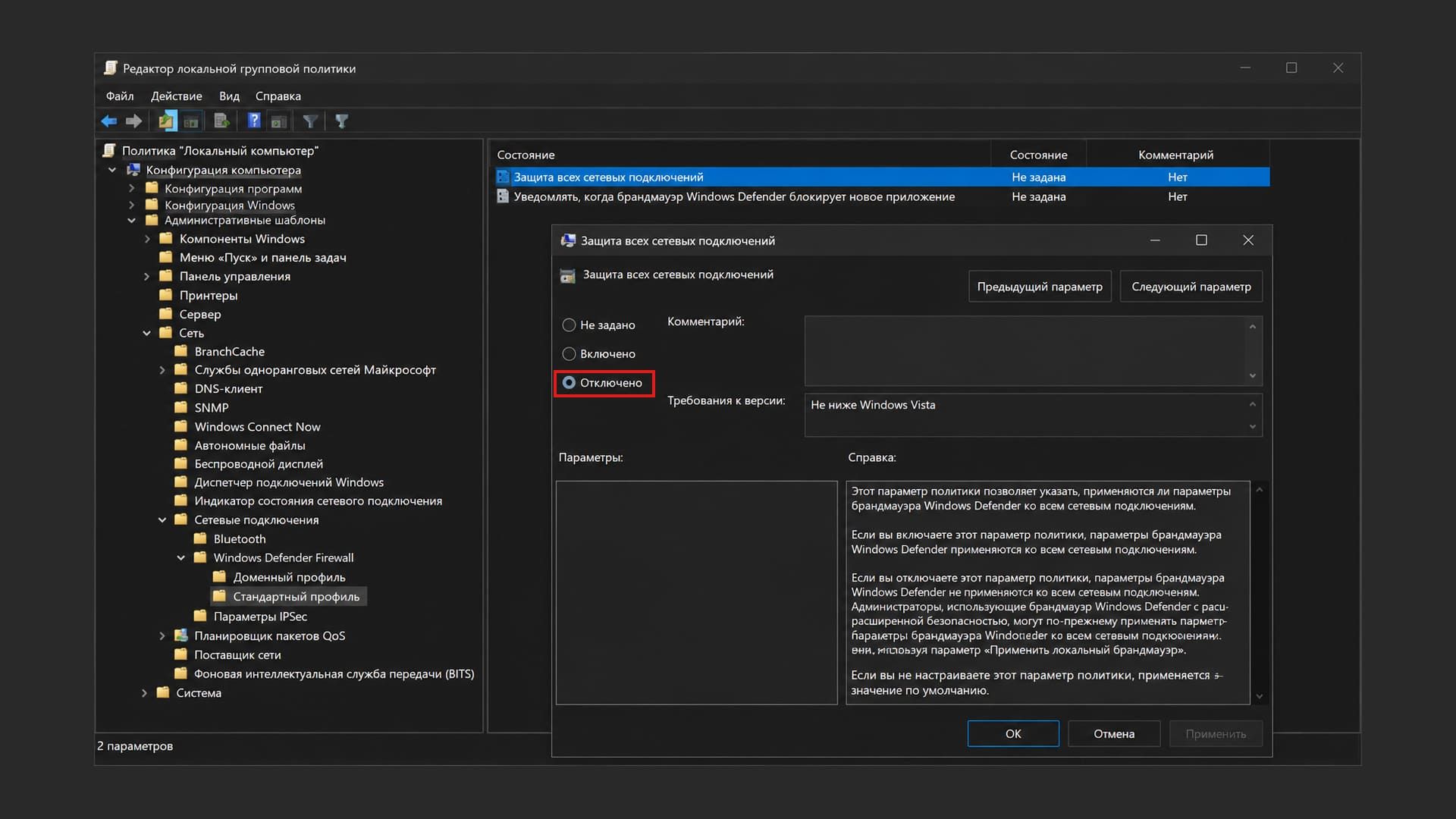Click inside the "Комментарий" text field
This screenshot has width=1456, height=819.
point(1025,351)
